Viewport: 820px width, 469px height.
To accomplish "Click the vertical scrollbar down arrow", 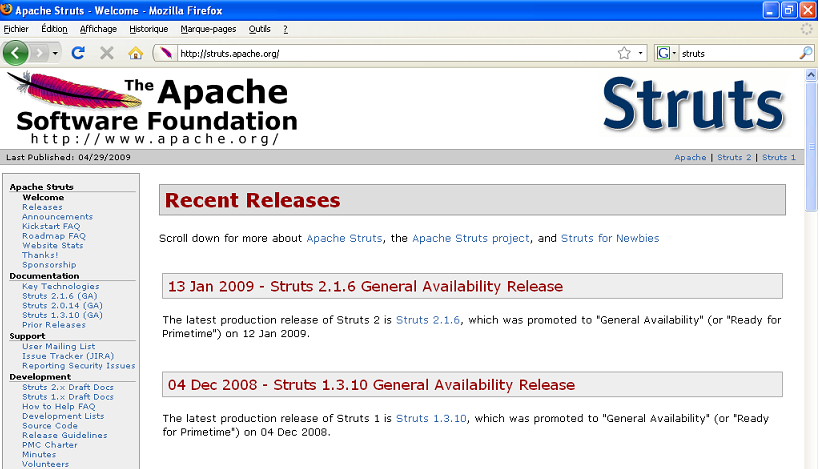I will pyautogui.click(x=811, y=462).
